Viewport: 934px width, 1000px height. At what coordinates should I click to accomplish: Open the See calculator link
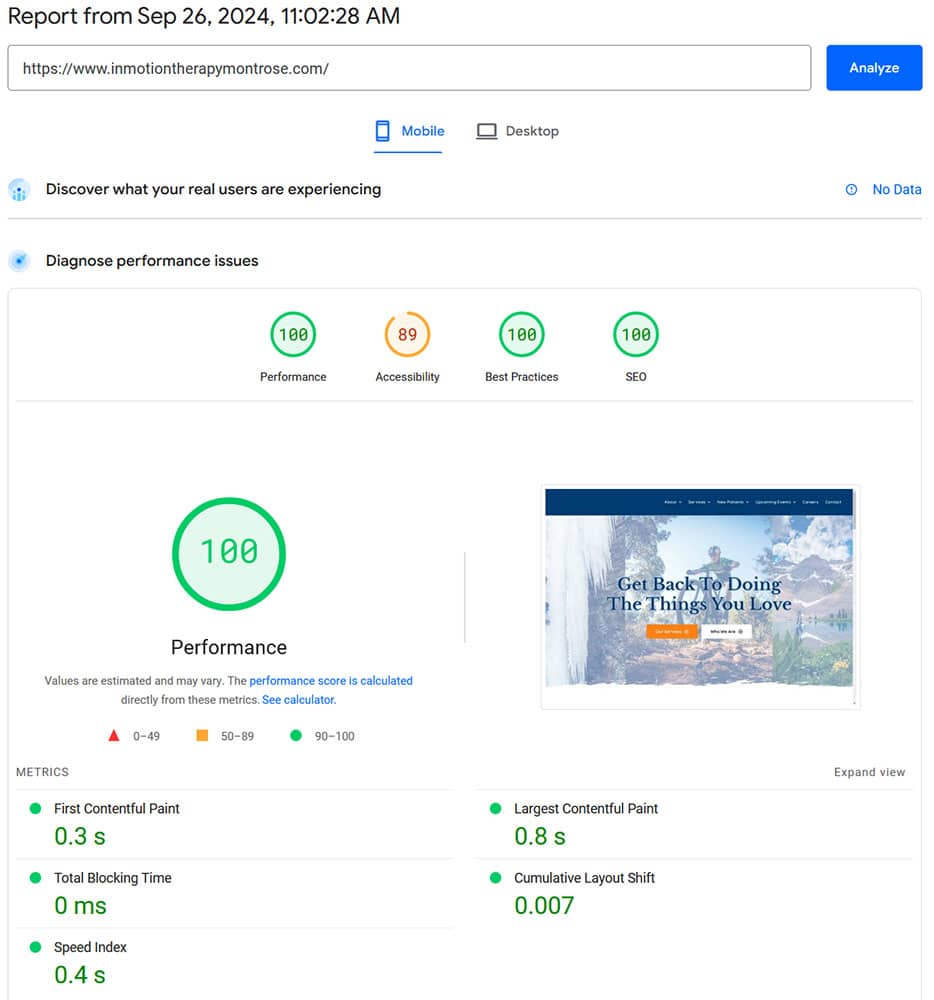pyautogui.click(x=299, y=700)
